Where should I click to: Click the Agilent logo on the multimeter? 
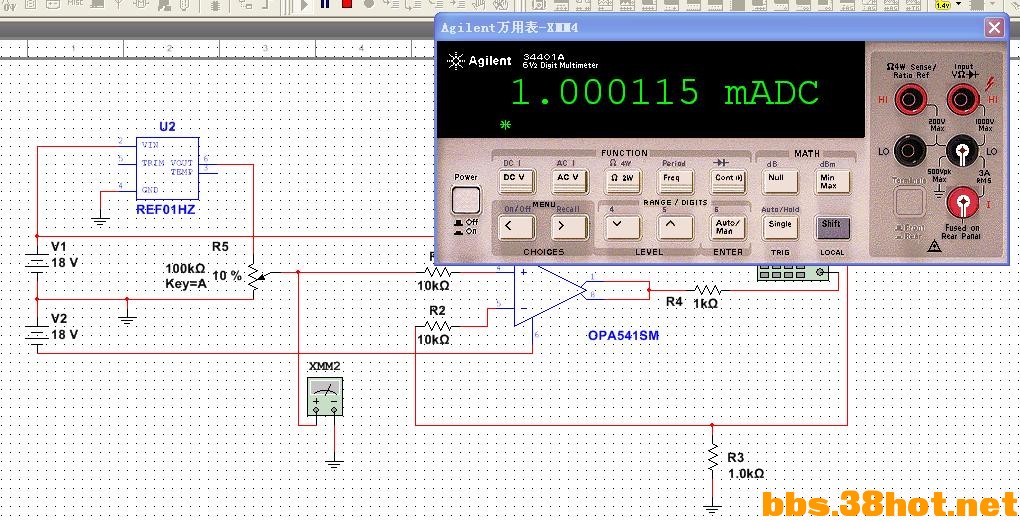(x=479, y=61)
